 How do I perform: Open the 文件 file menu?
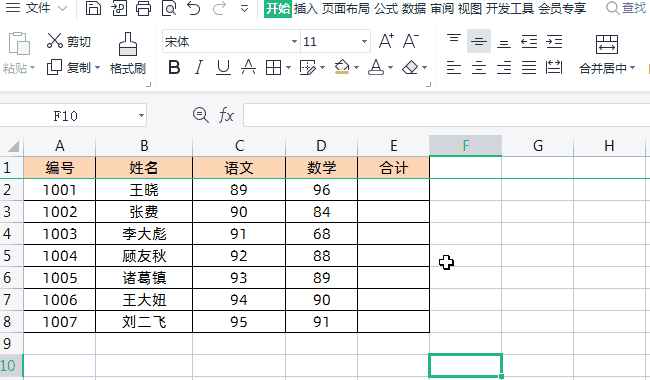click(x=37, y=8)
